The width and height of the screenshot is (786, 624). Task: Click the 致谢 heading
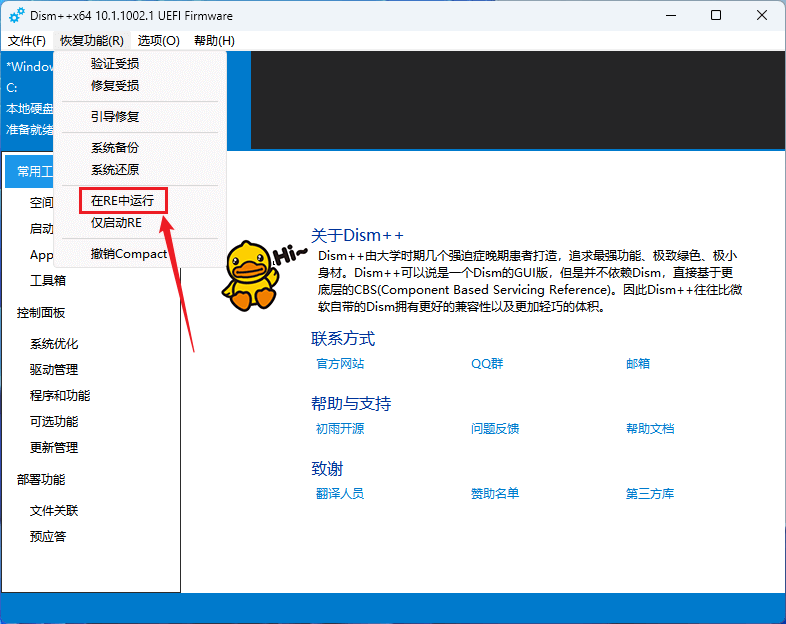(x=327, y=469)
